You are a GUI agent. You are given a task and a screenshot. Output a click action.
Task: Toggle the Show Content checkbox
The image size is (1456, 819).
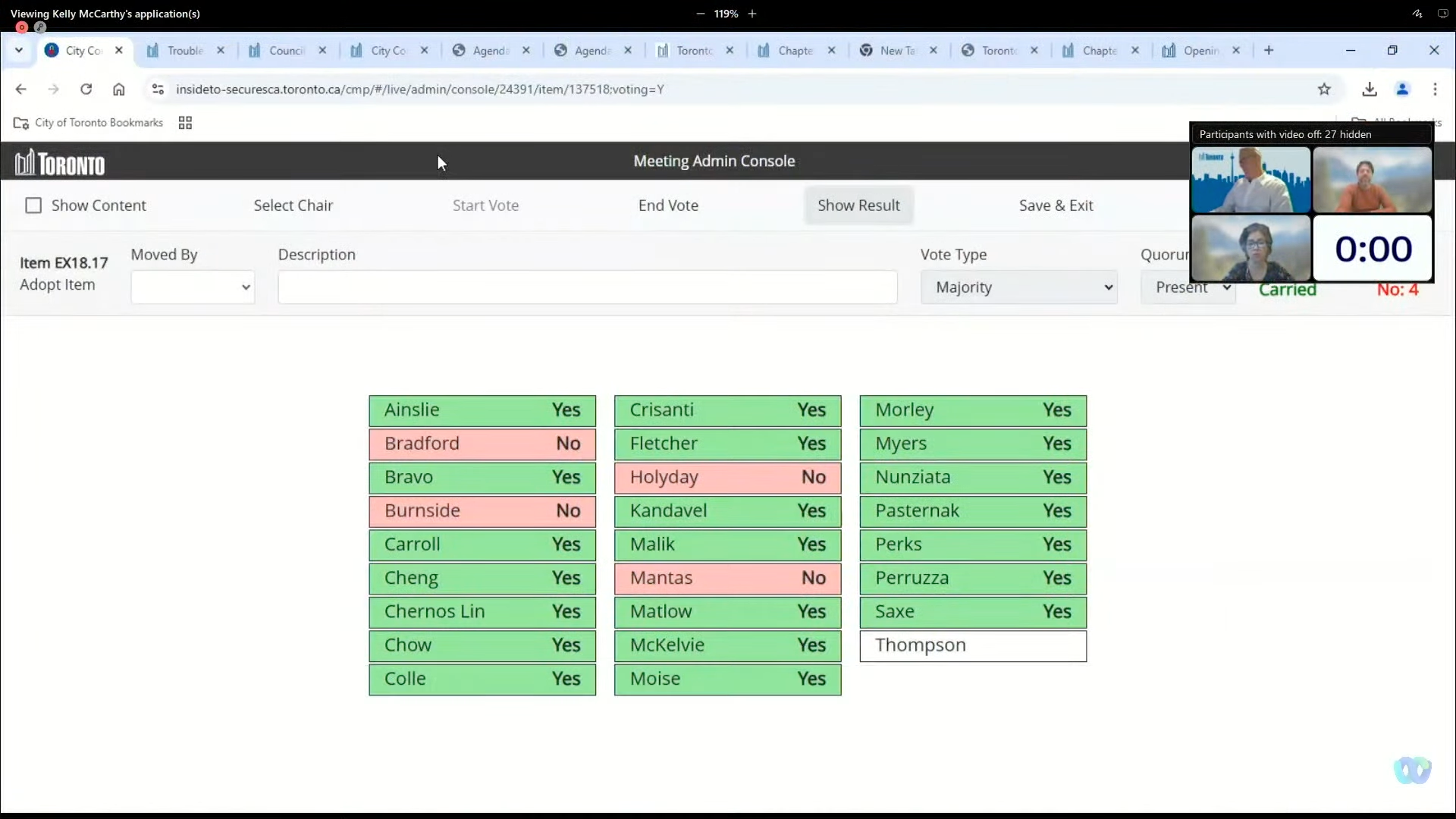[33, 206]
